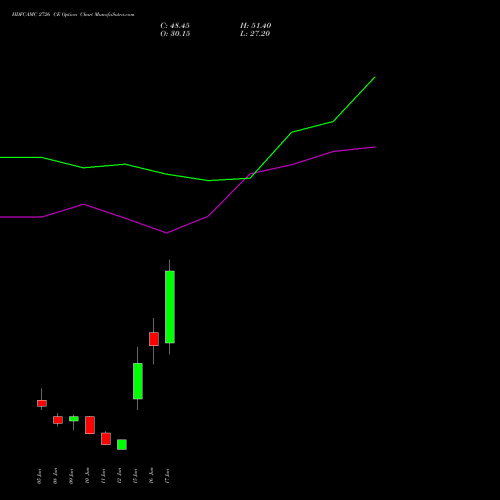Click the 16 Jun date label

click(151, 476)
